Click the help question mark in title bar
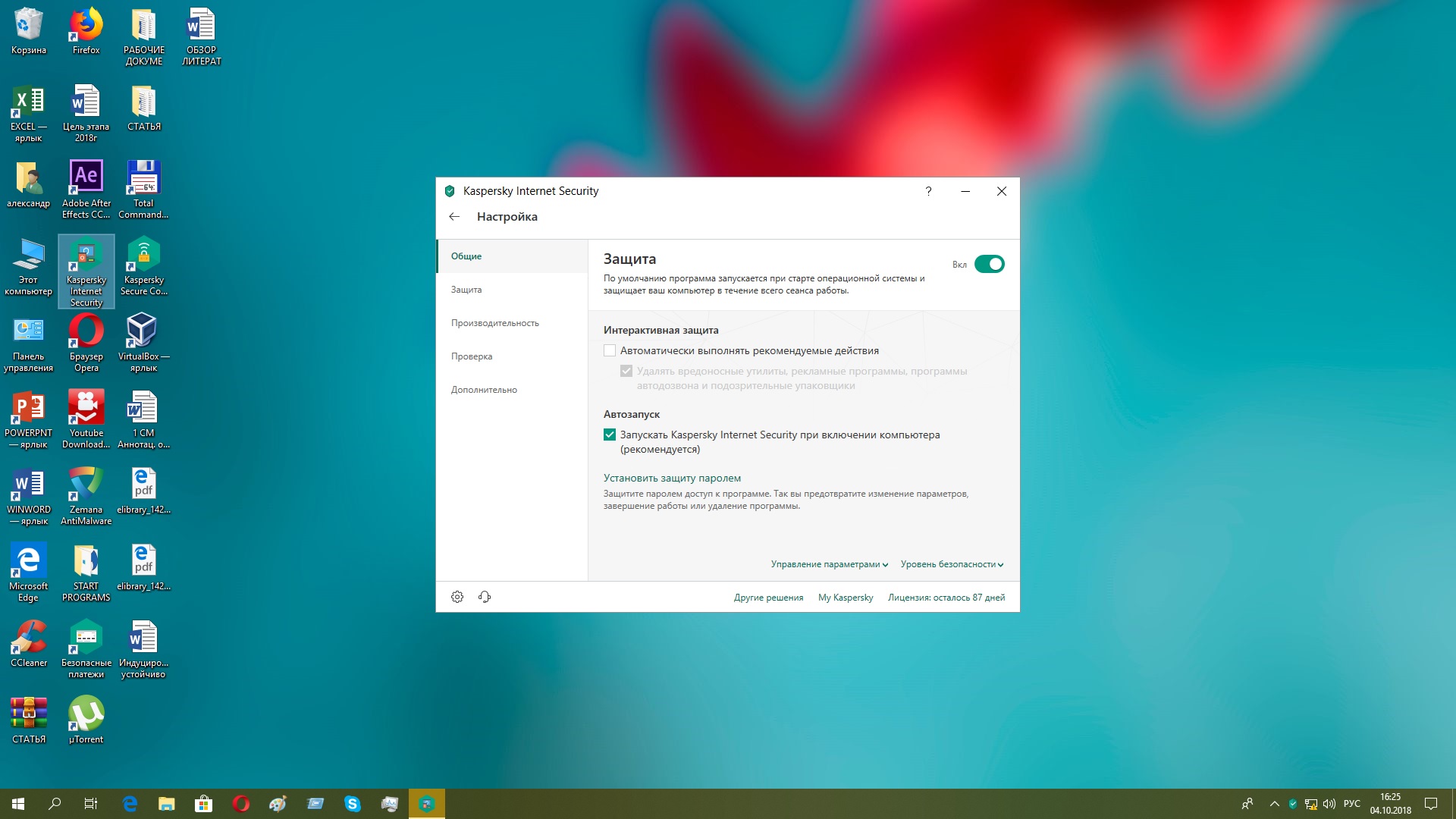This screenshot has height=819, width=1456. tap(928, 191)
